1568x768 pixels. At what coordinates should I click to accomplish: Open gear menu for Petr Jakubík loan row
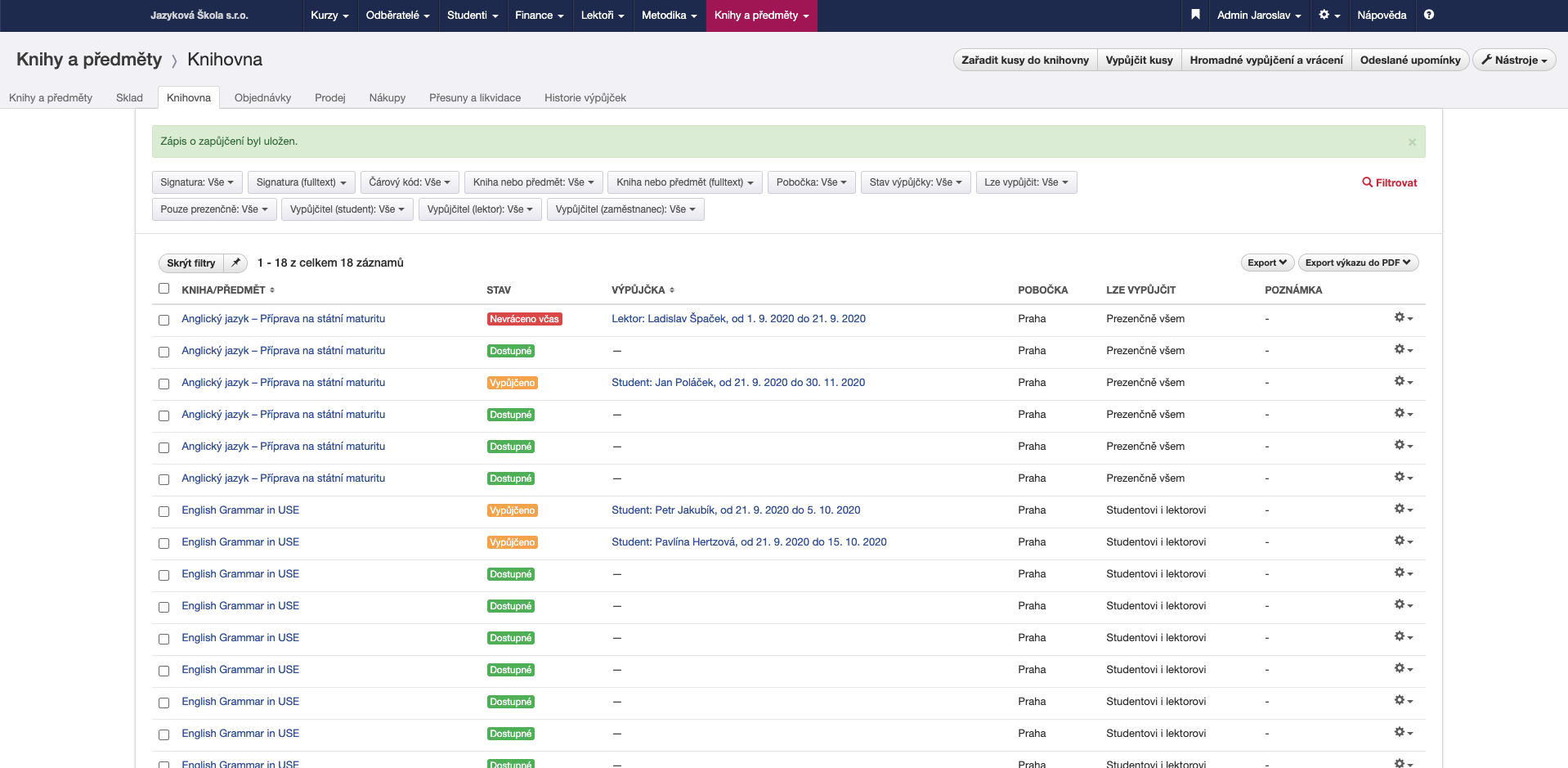1404,509
